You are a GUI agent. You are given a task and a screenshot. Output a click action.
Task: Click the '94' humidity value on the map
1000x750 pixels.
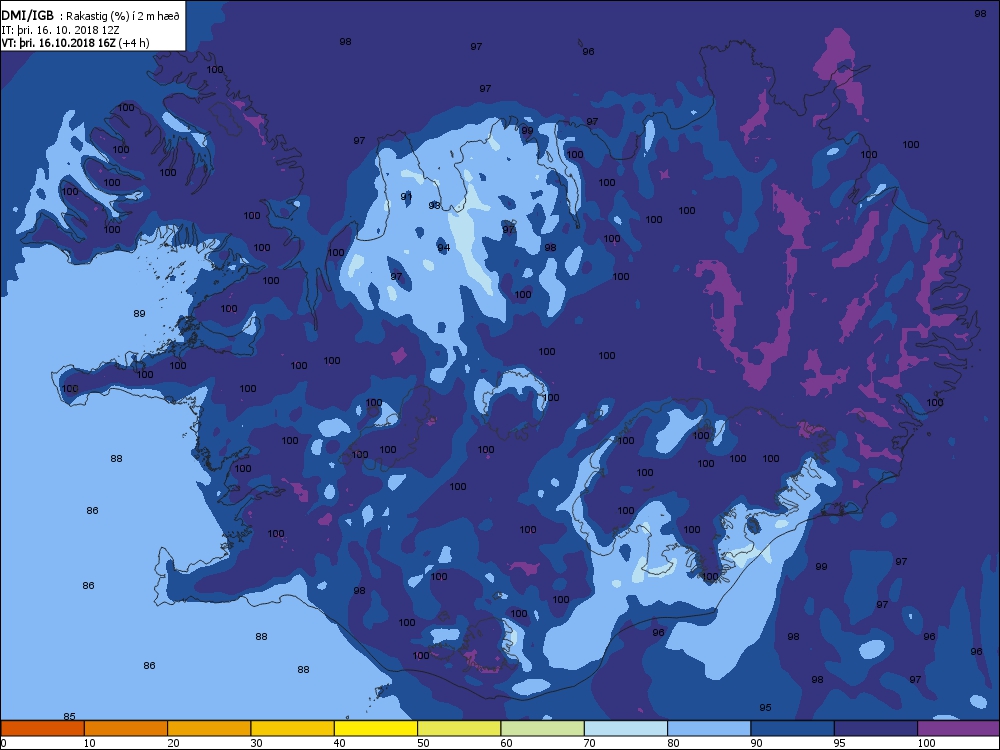click(x=443, y=247)
